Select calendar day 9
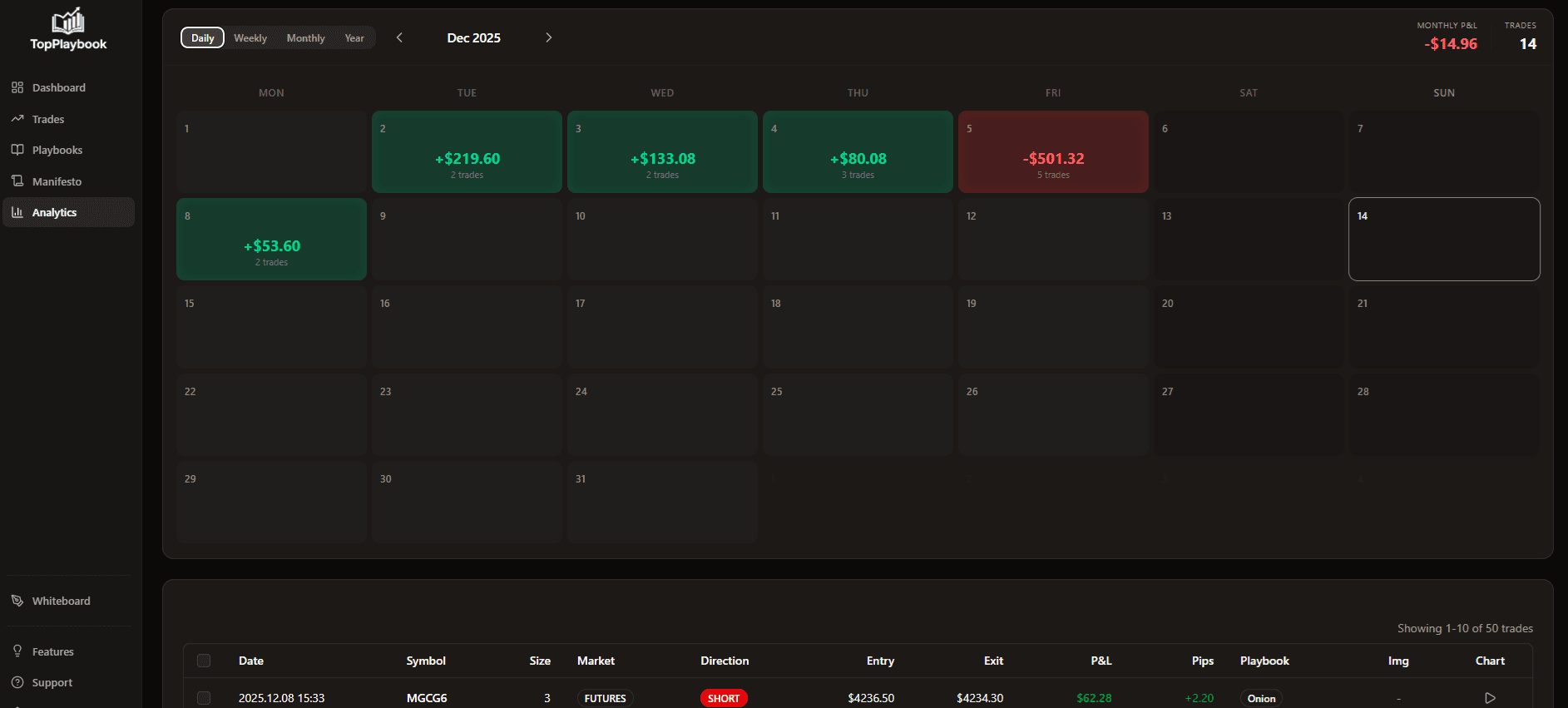 pos(467,240)
